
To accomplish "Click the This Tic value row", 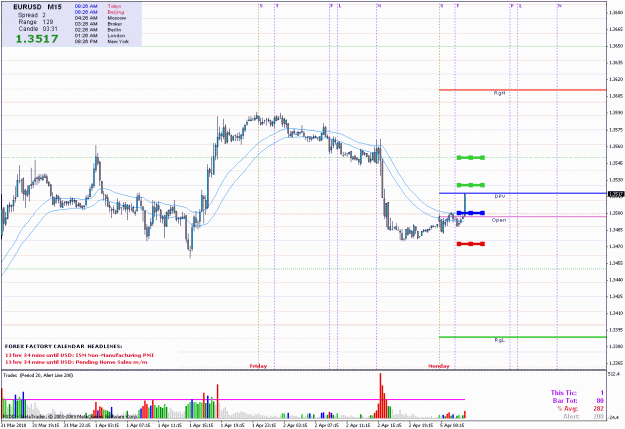I will [577, 393].
